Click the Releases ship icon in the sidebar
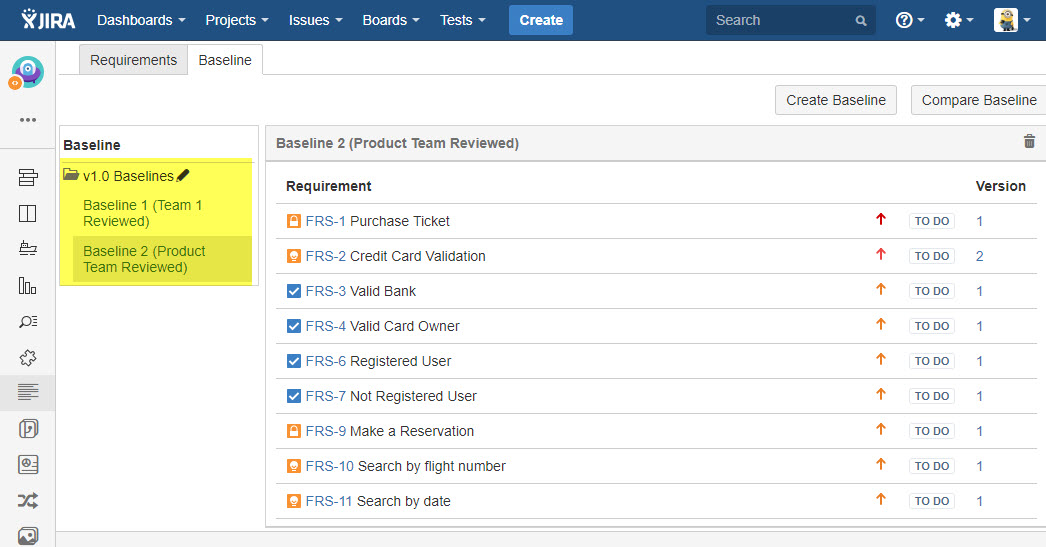This screenshot has height=547, width=1046. 28,249
